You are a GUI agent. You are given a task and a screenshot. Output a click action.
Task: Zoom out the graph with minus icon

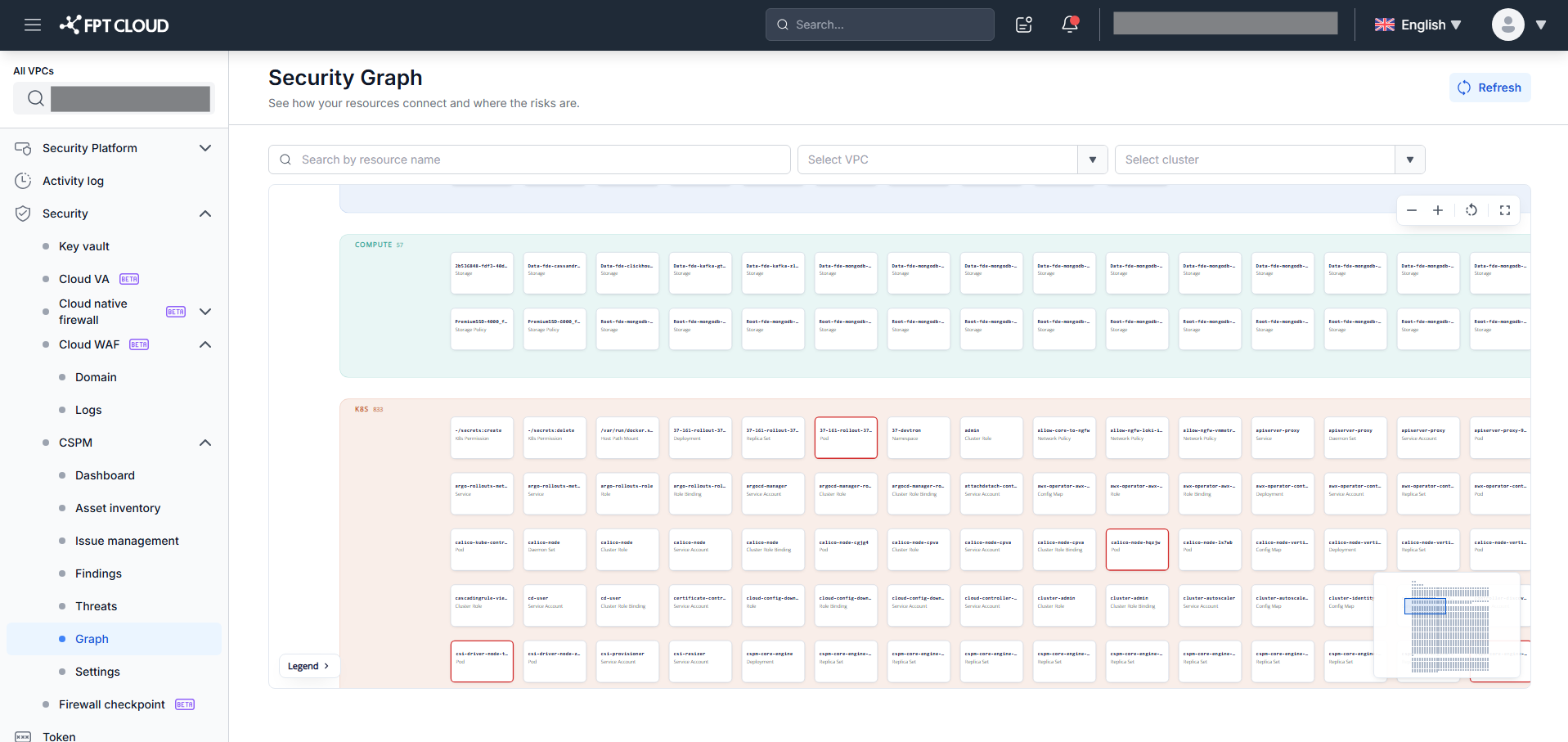pyautogui.click(x=1412, y=210)
